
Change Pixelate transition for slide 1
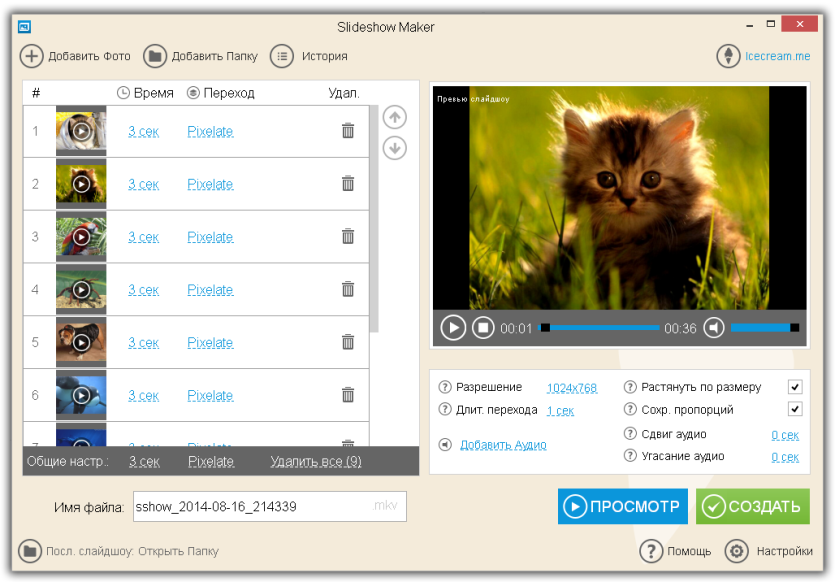click(x=210, y=132)
